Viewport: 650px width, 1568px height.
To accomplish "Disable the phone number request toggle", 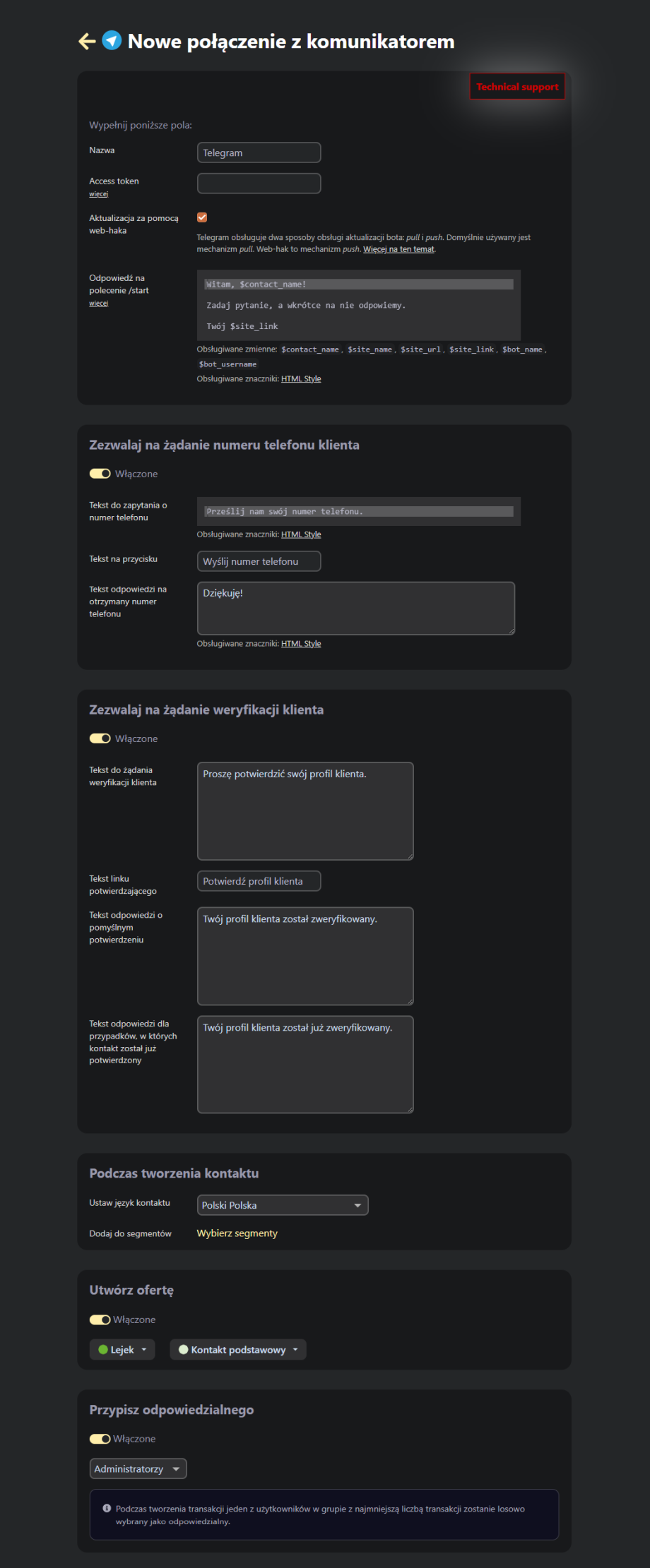I will click(x=100, y=474).
